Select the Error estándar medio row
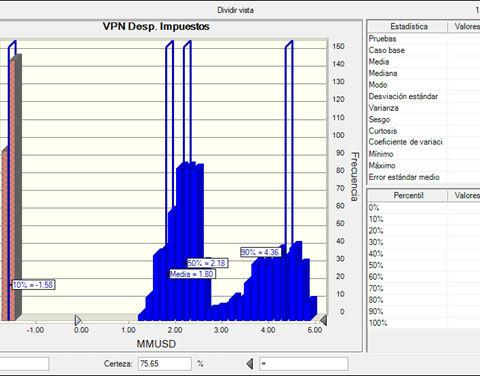 [x=424, y=177]
